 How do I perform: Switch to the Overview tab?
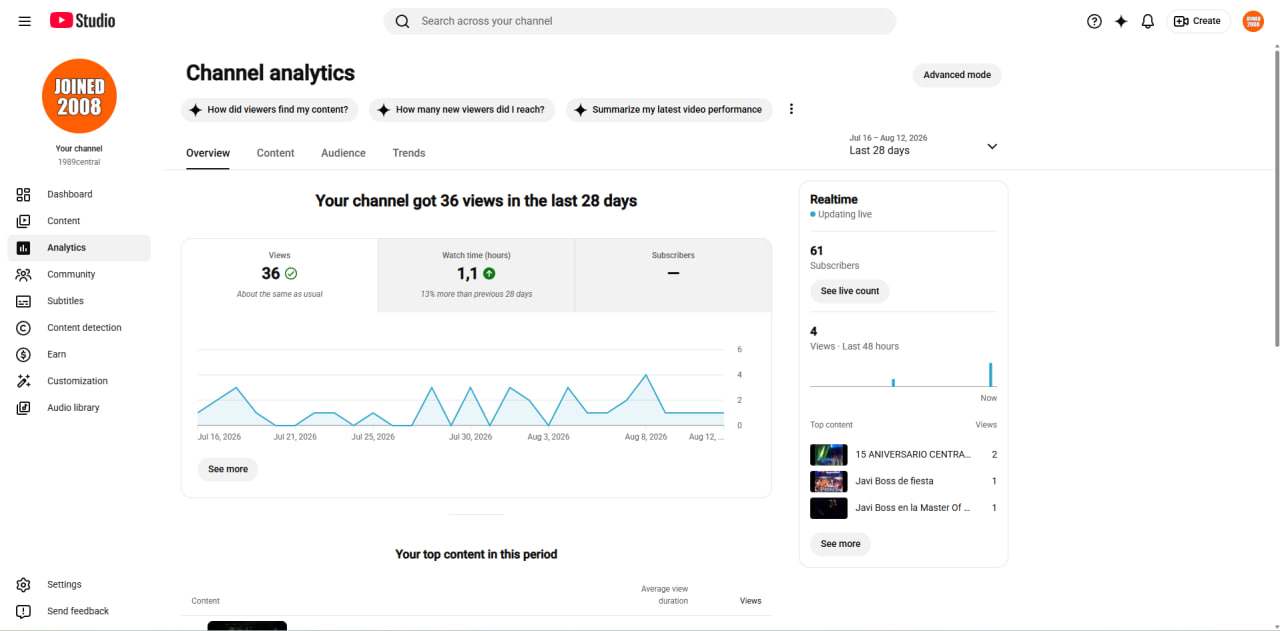click(x=208, y=153)
